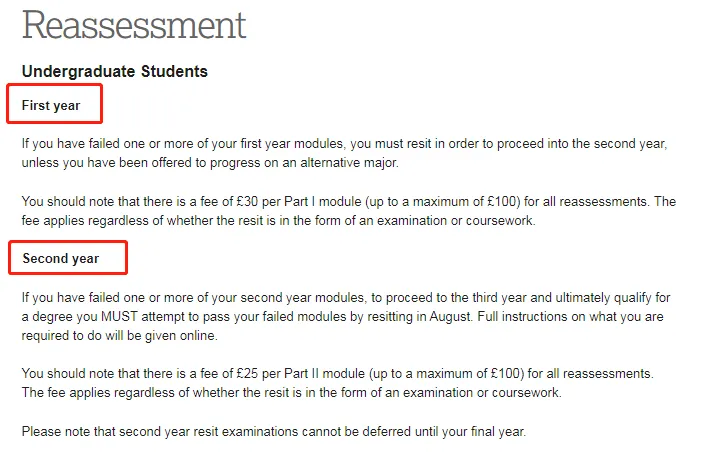Select the Undergraduate Students heading
The width and height of the screenshot is (707, 455).
[115, 71]
